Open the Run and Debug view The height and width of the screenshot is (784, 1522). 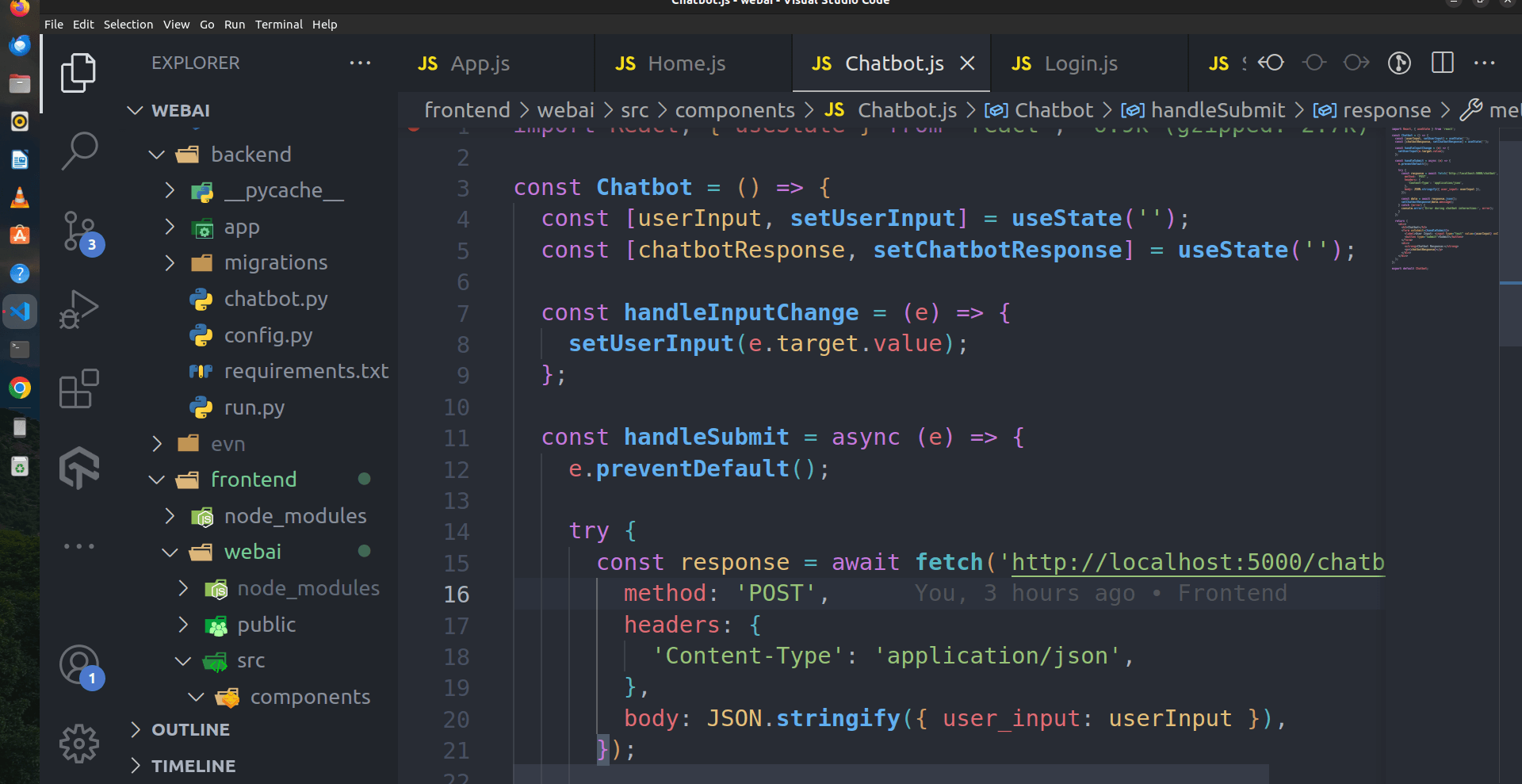78,309
